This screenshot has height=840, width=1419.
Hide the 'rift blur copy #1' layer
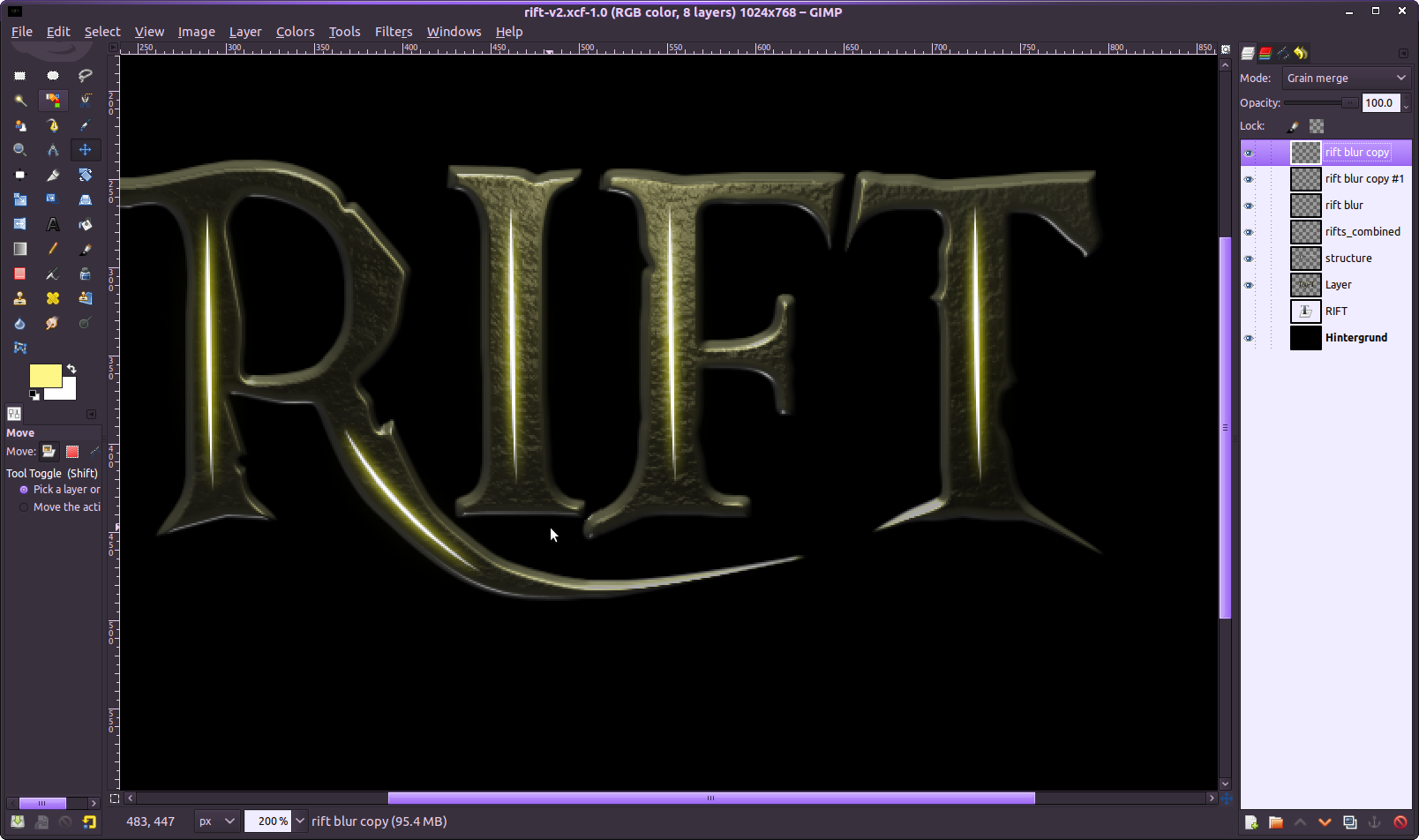click(x=1249, y=179)
